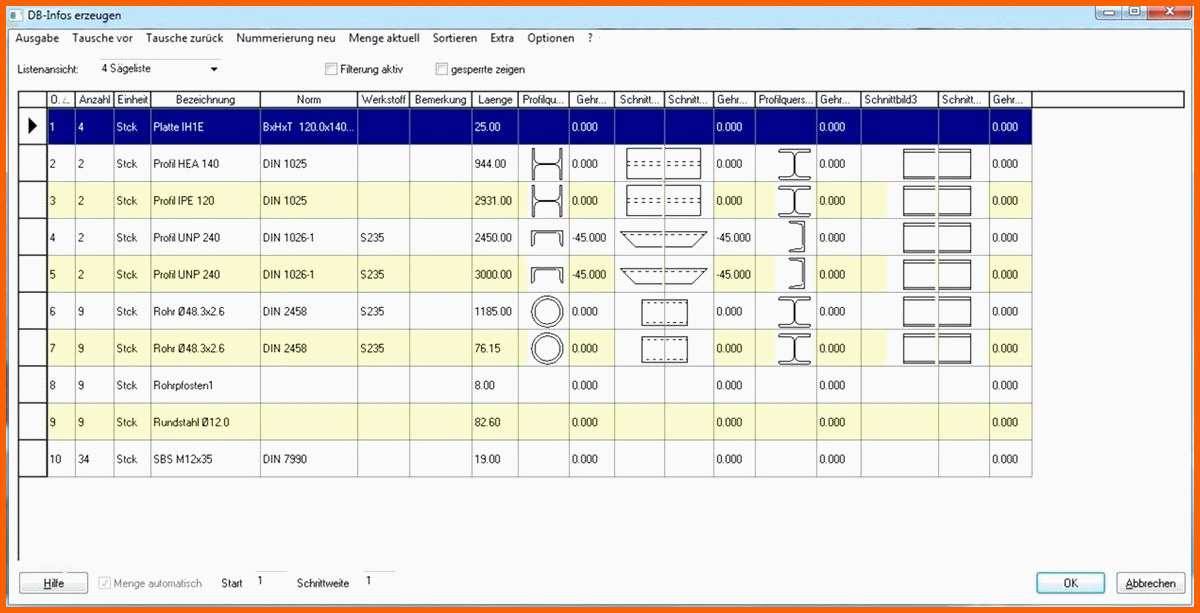Viewport: 1200px width, 613px height.
Task: Open help via the Hilfe button
Action: pos(53,582)
